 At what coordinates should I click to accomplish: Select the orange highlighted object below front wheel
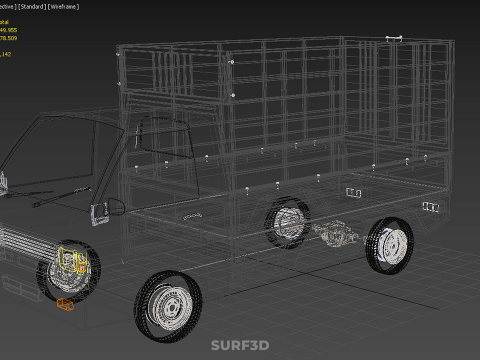(x=65, y=304)
